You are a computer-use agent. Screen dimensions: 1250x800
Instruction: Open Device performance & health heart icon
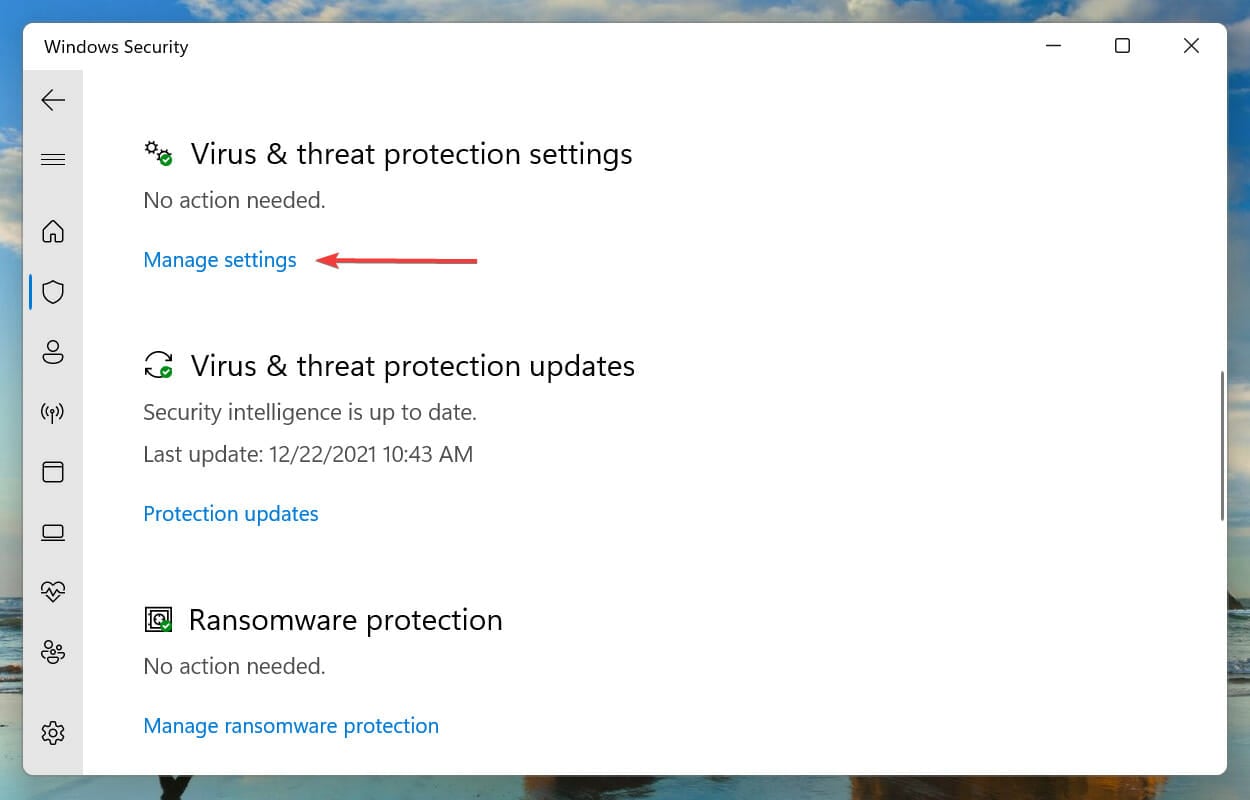[53, 592]
